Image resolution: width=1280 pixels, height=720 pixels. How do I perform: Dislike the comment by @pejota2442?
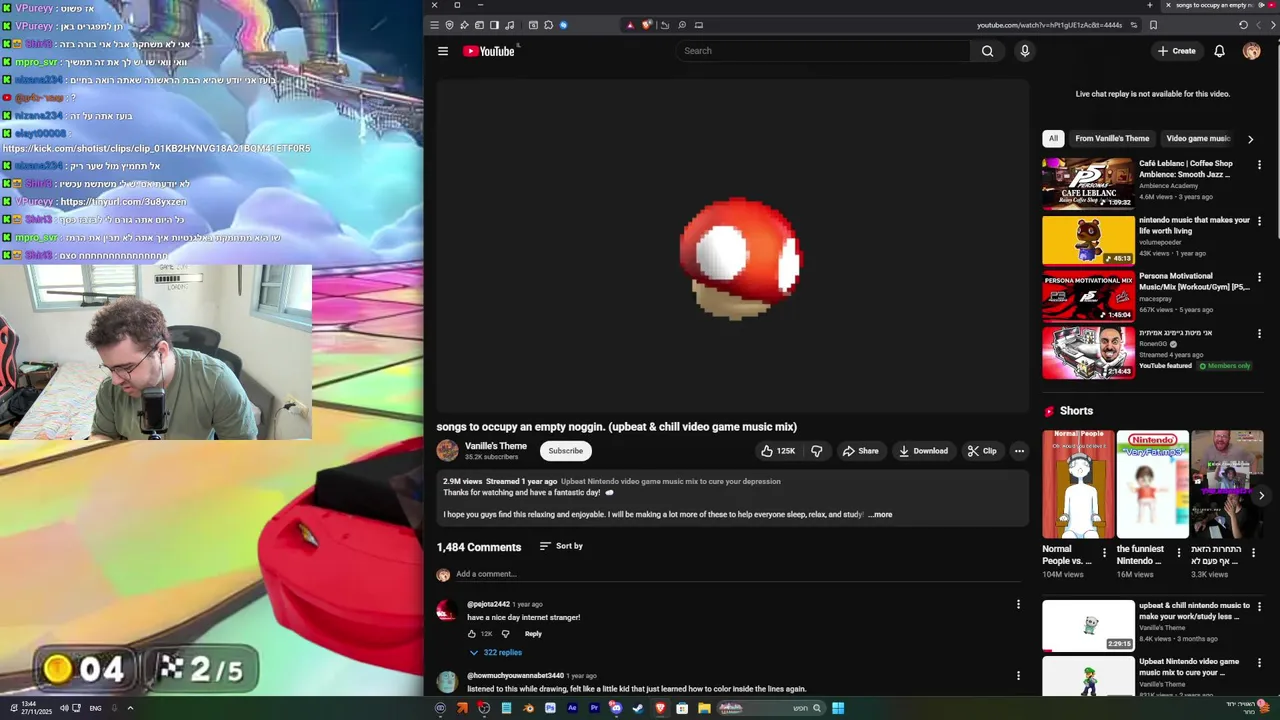point(505,634)
